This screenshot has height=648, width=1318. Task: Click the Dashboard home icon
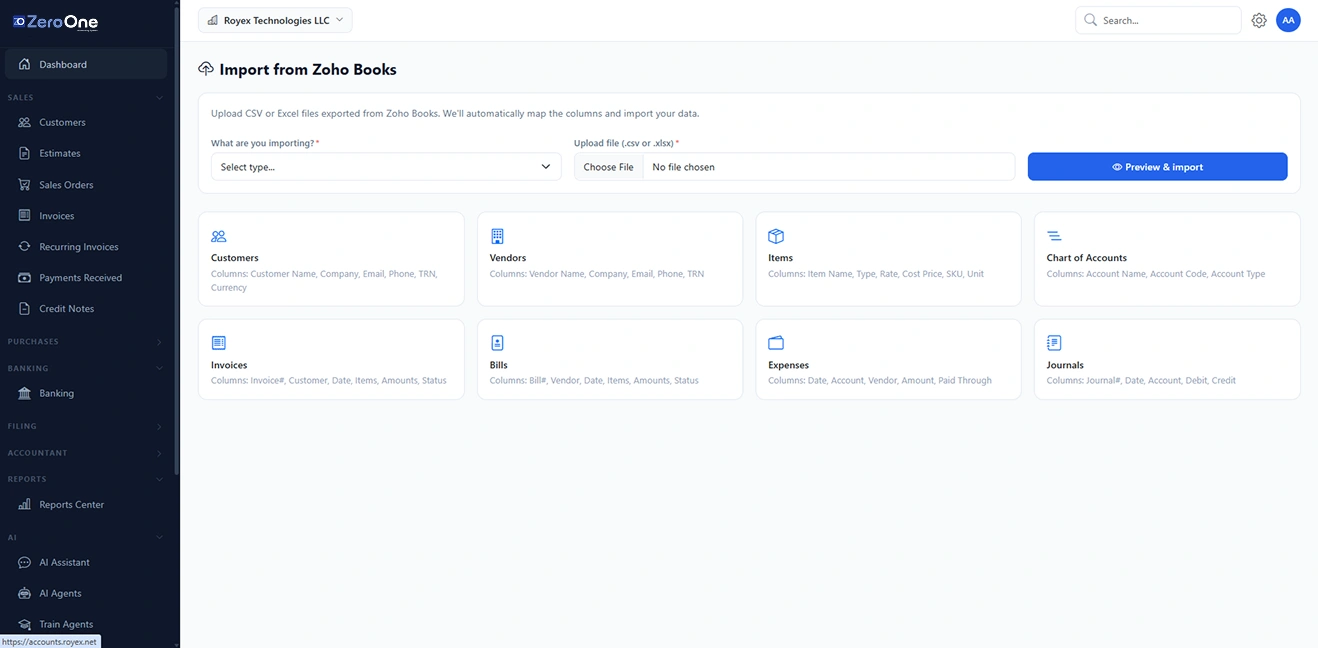click(x=24, y=64)
